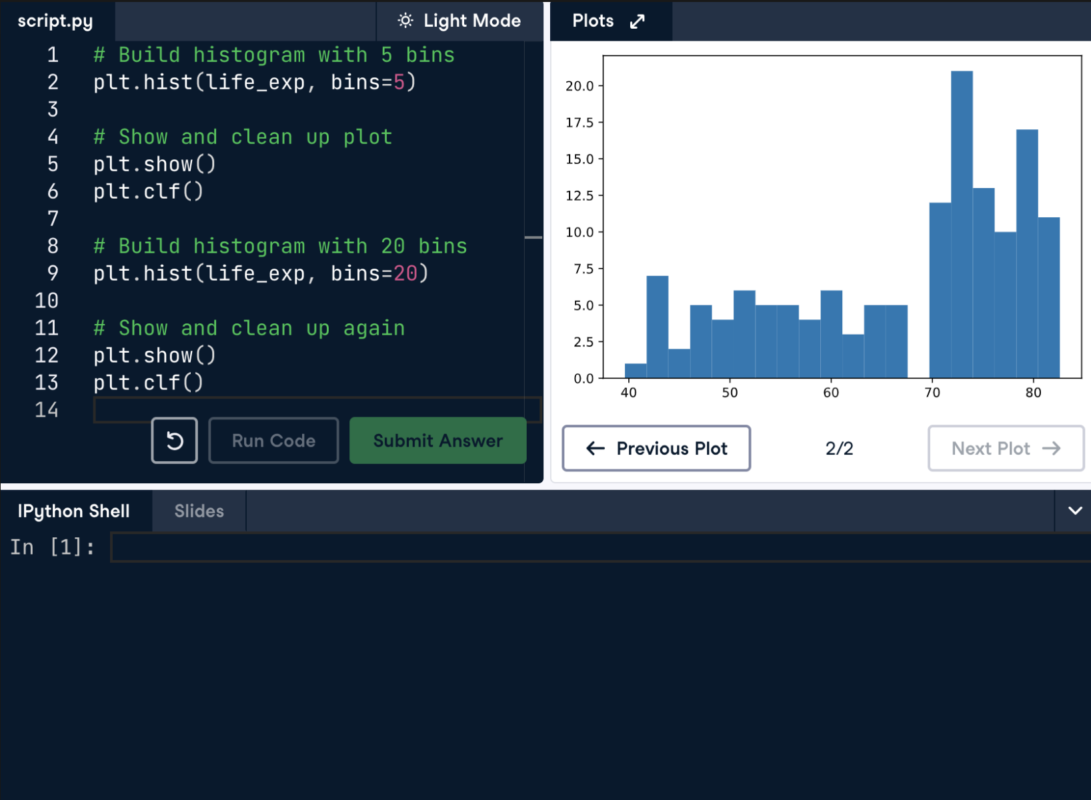This screenshot has height=800, width=1091.
Task: Go to the Previous Plot
Action: (656, 448)
